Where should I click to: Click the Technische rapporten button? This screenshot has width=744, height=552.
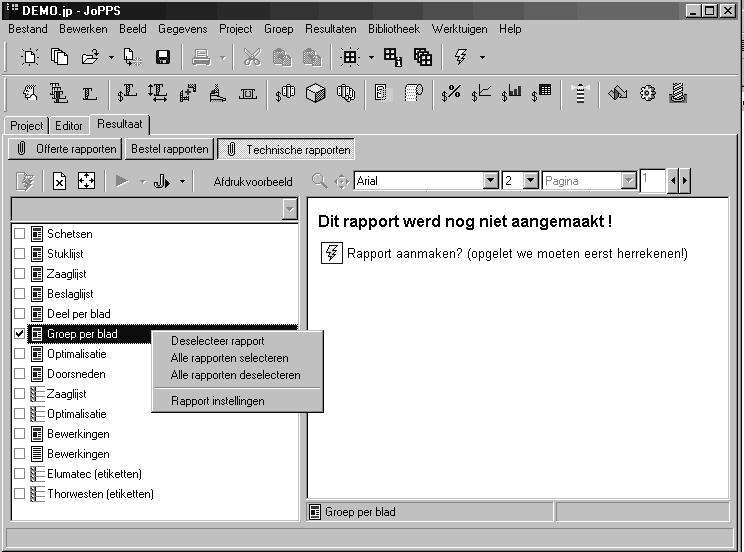pyautogui.click(x=286, y=150)
